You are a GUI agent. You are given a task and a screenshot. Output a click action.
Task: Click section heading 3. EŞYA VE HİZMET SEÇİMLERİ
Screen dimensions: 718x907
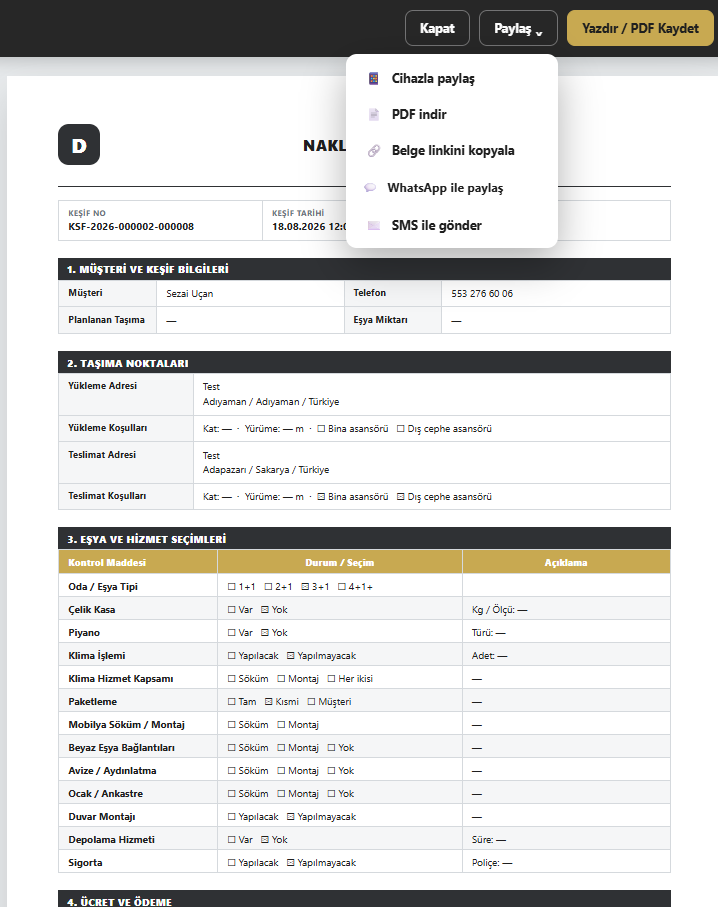tap(146, 539)
